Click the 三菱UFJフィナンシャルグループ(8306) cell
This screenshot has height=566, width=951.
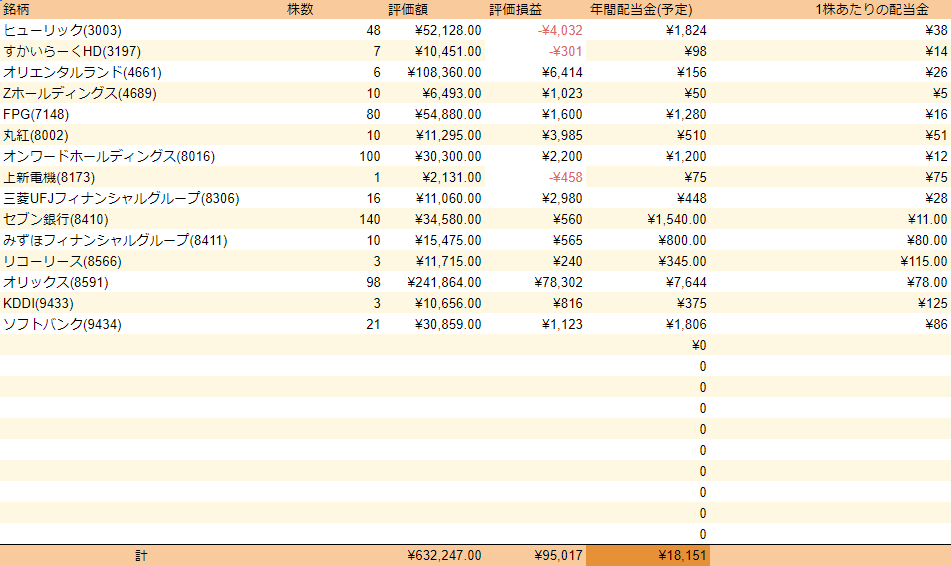coord(121,198)
